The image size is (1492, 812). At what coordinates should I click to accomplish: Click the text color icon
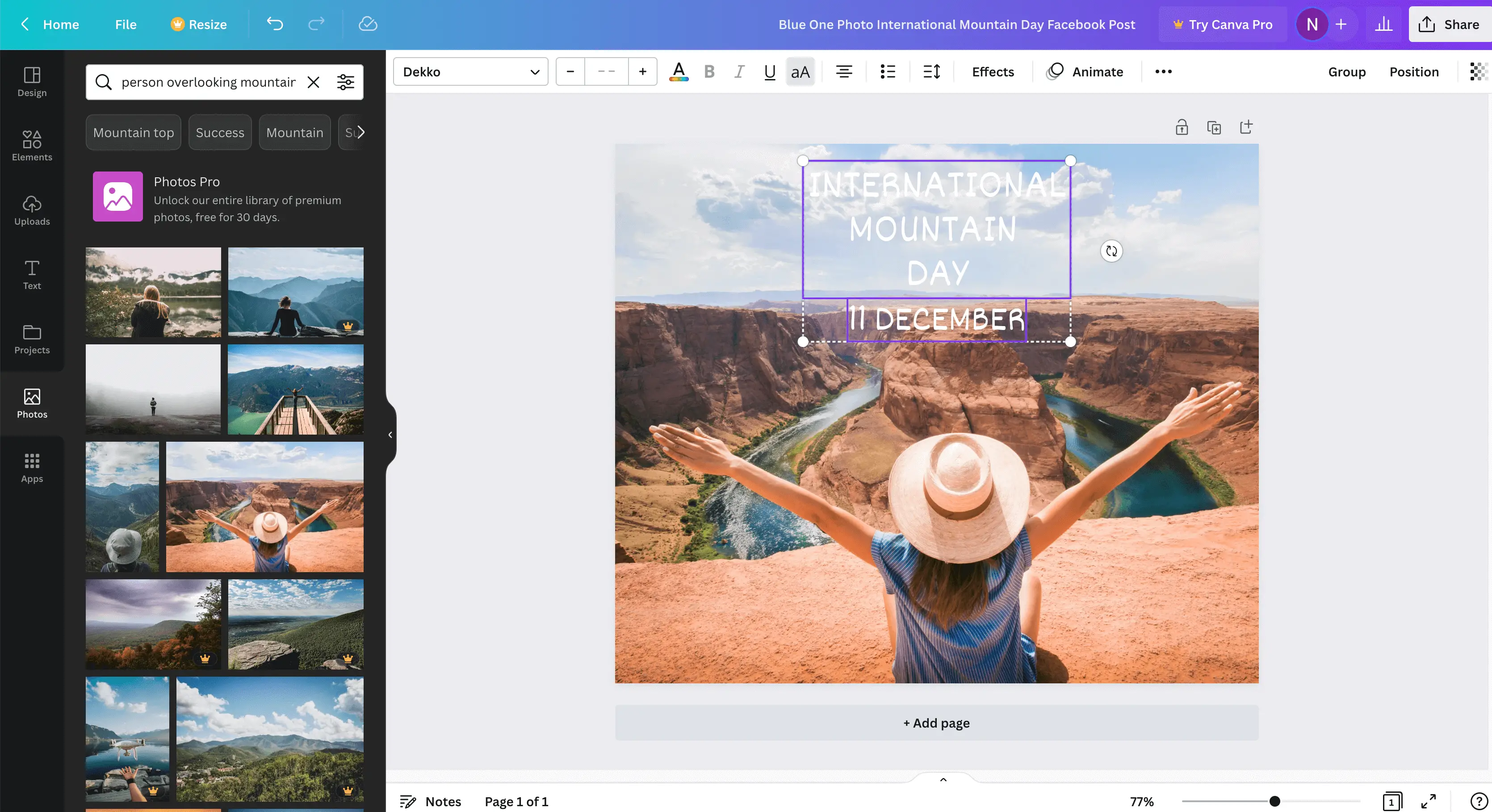click(678, 71)
